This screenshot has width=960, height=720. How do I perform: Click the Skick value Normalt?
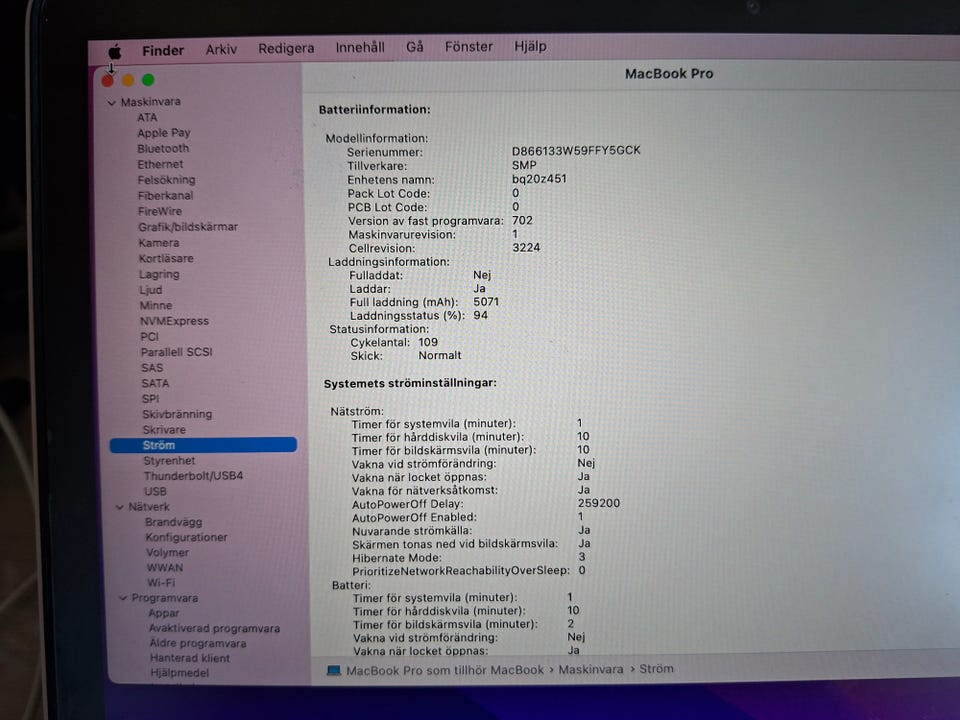(x=440, y=356)
